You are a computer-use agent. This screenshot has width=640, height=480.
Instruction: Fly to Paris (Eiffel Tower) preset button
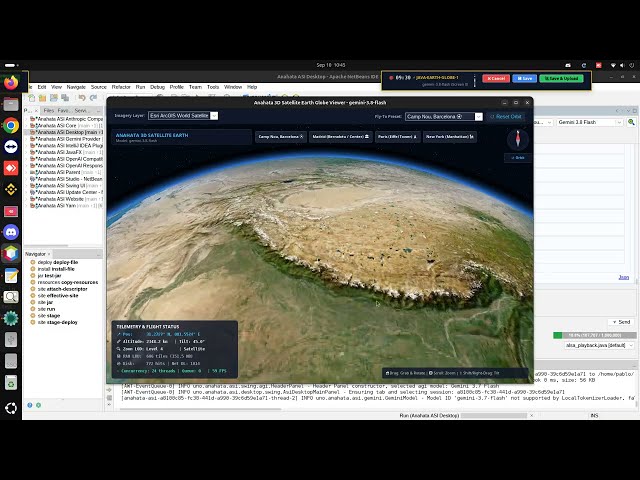coord(397,137)
